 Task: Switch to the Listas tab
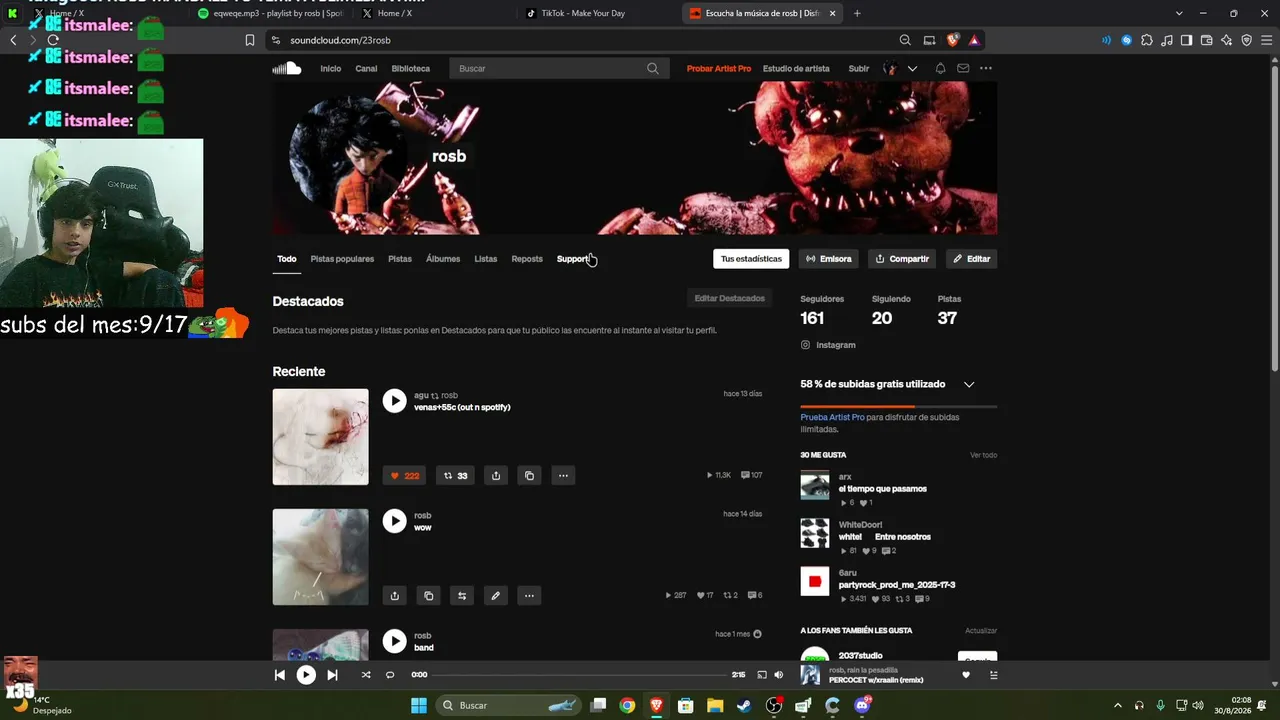click(486, 259)
